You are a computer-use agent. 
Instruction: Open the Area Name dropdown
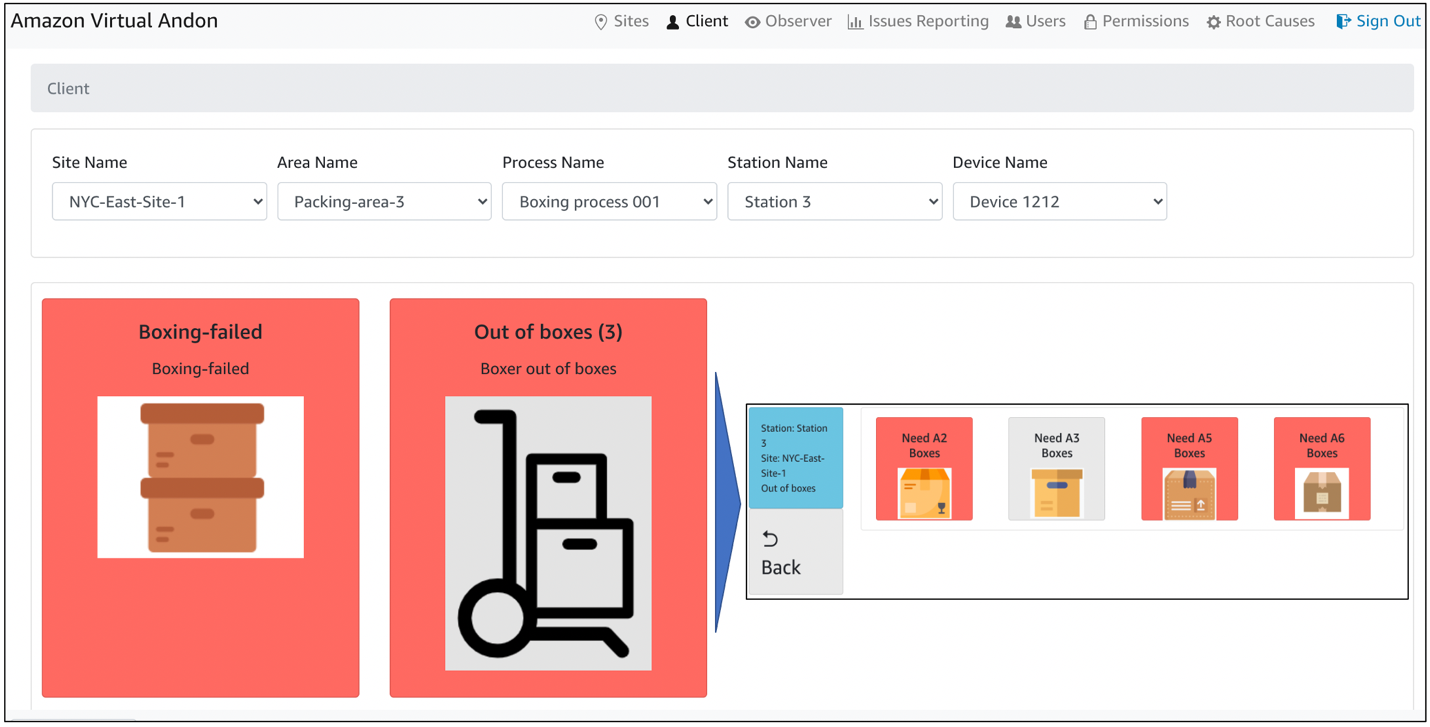[384, 201]
